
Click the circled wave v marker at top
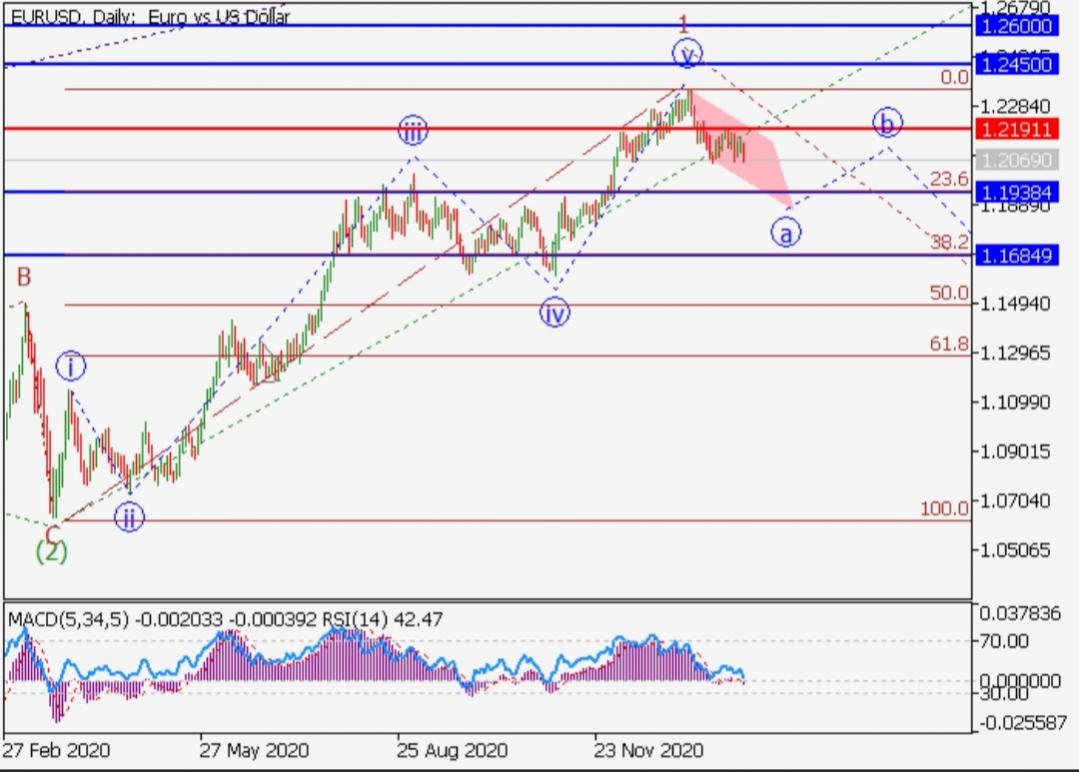[x=686, y=54]
